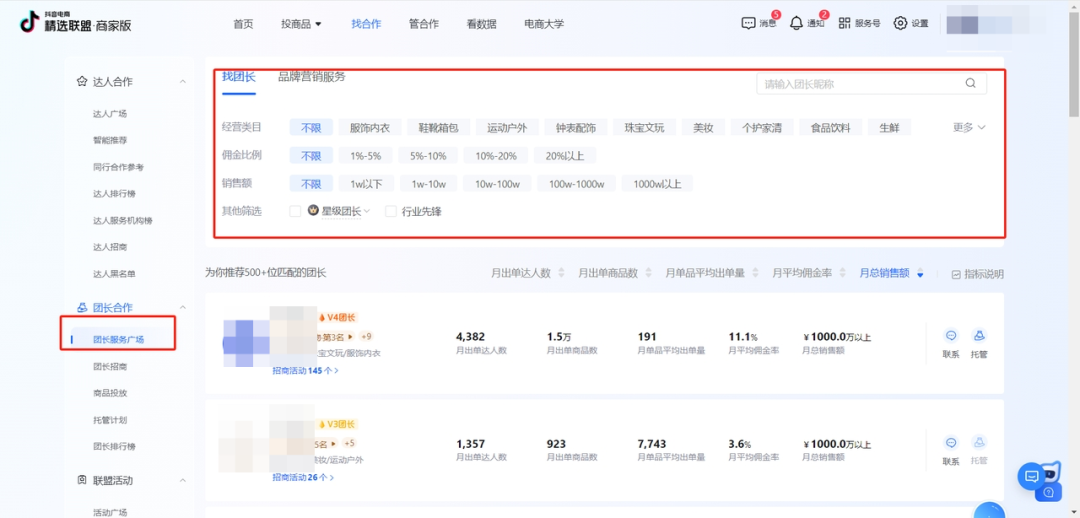Screen dimensions: 1080x518
Task: Select 不限 in 经营类目 row
Action: 311,127
